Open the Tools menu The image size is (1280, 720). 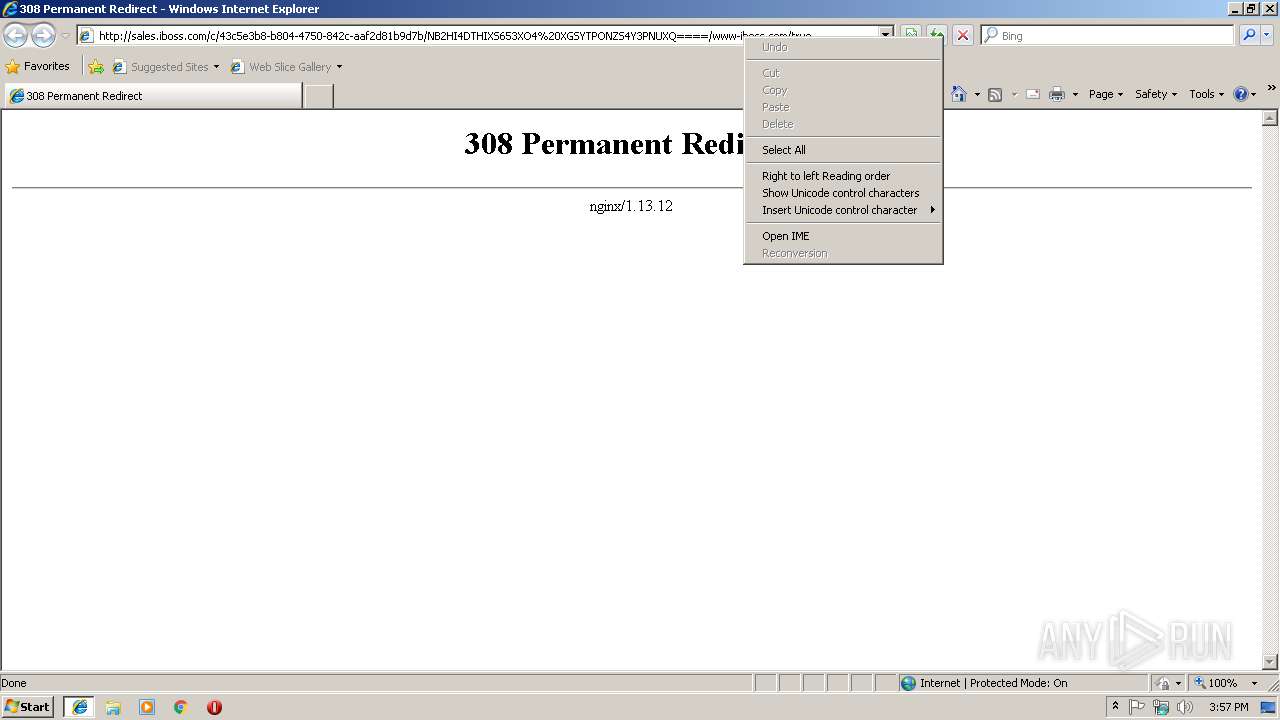[1206, 94]
